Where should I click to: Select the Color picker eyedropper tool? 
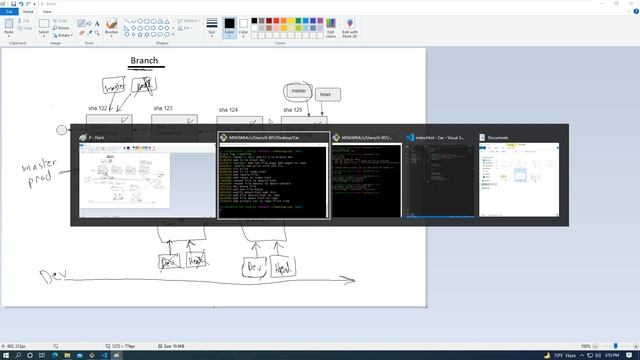point(89,33)
